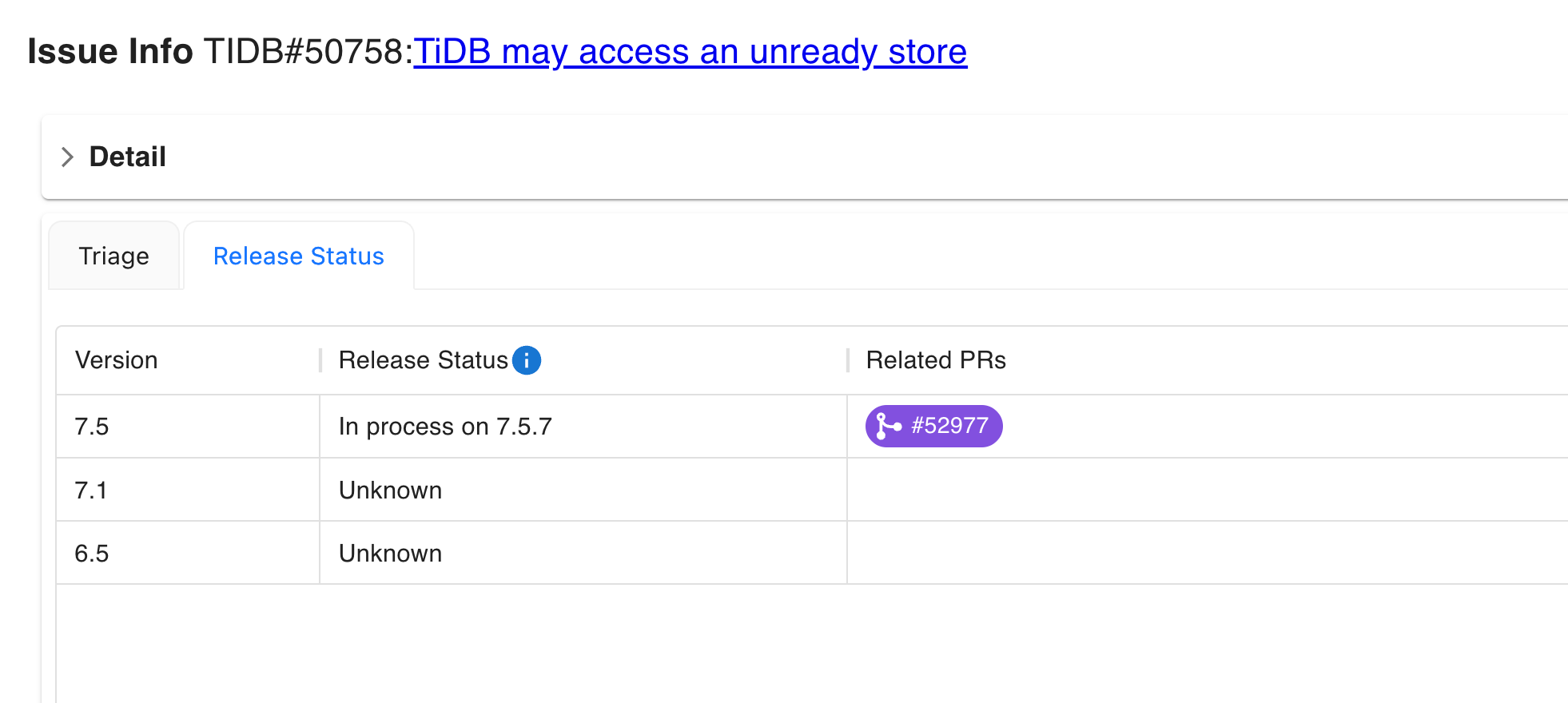Screen dimensions: 1568x703
Task: Switch to the Triage tab
Action: tap(113, 256)
